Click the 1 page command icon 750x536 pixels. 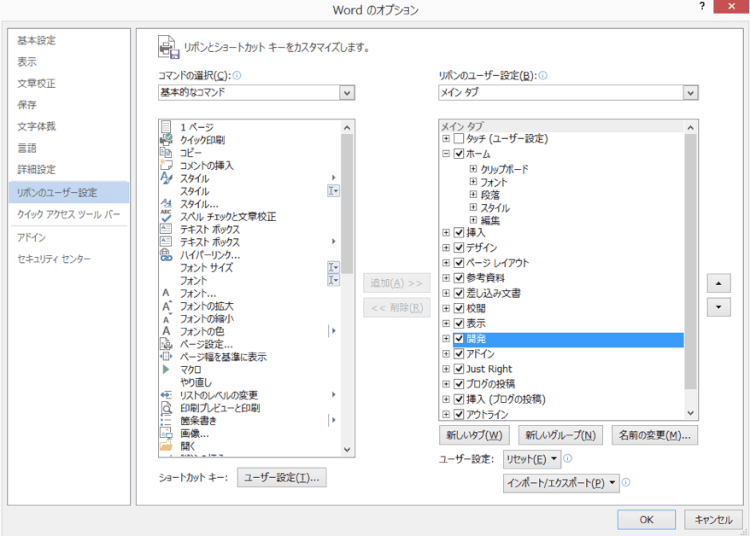[x=166, y=127]
